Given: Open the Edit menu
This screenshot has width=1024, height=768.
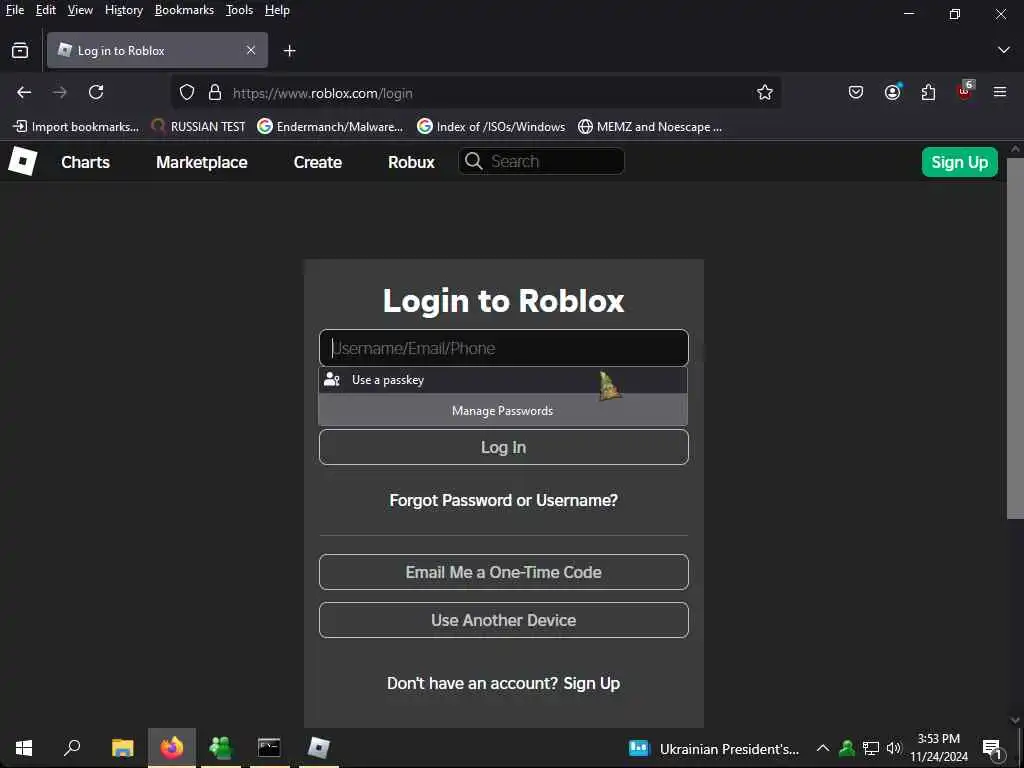Looking at the screenshot, I should tap(46, 10).
